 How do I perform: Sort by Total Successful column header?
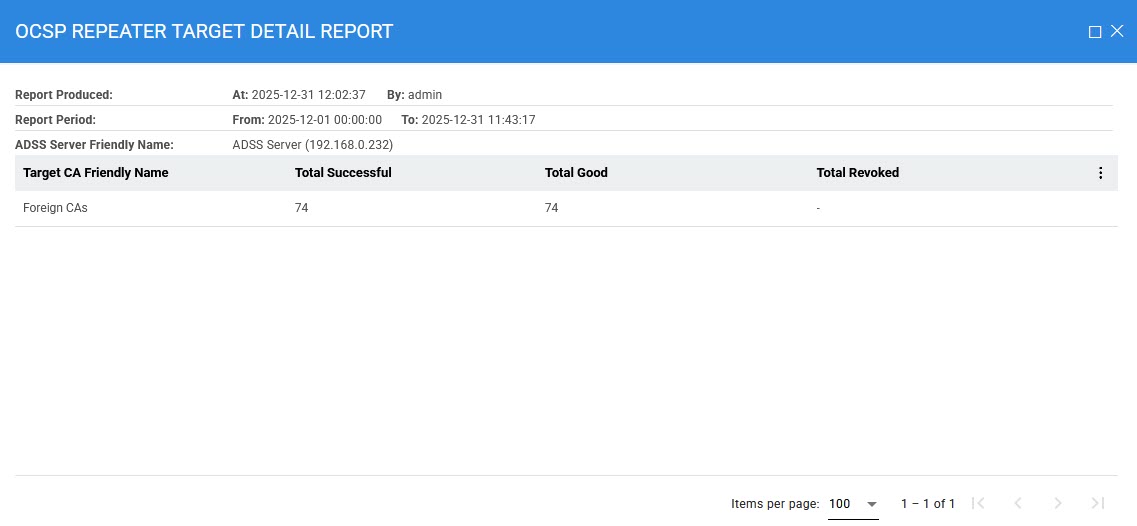pos(343,173)
